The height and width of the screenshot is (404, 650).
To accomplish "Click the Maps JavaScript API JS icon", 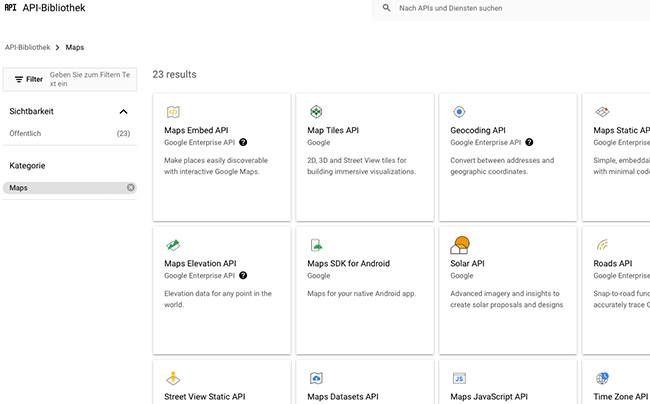I will click(x=459, y=378).
